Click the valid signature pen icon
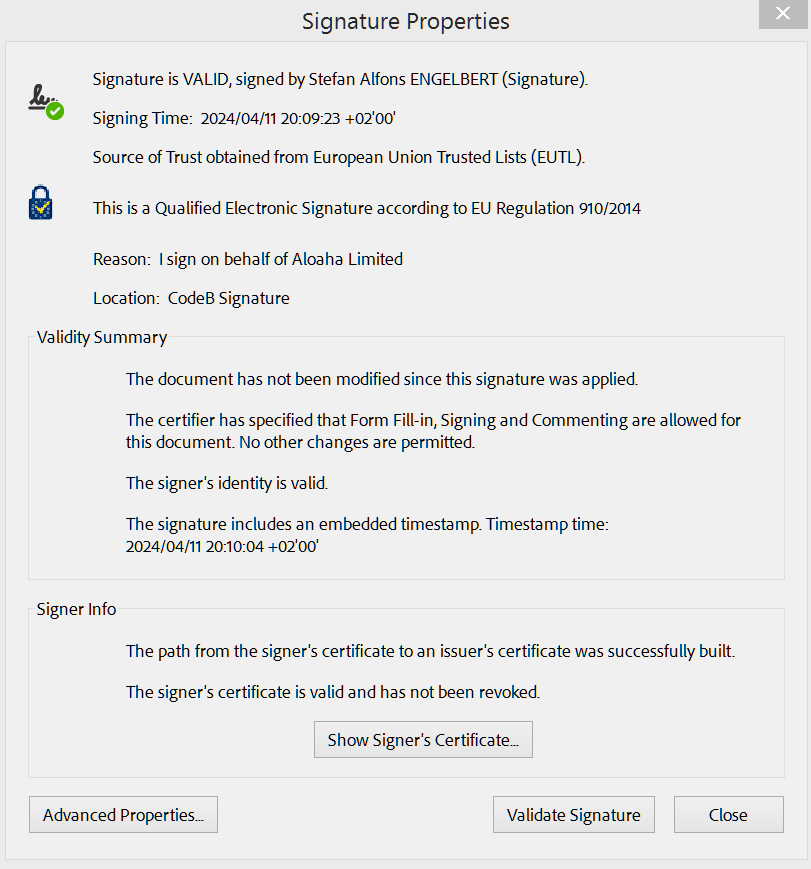This screenshot has height=869, width=811. [46, 102]
